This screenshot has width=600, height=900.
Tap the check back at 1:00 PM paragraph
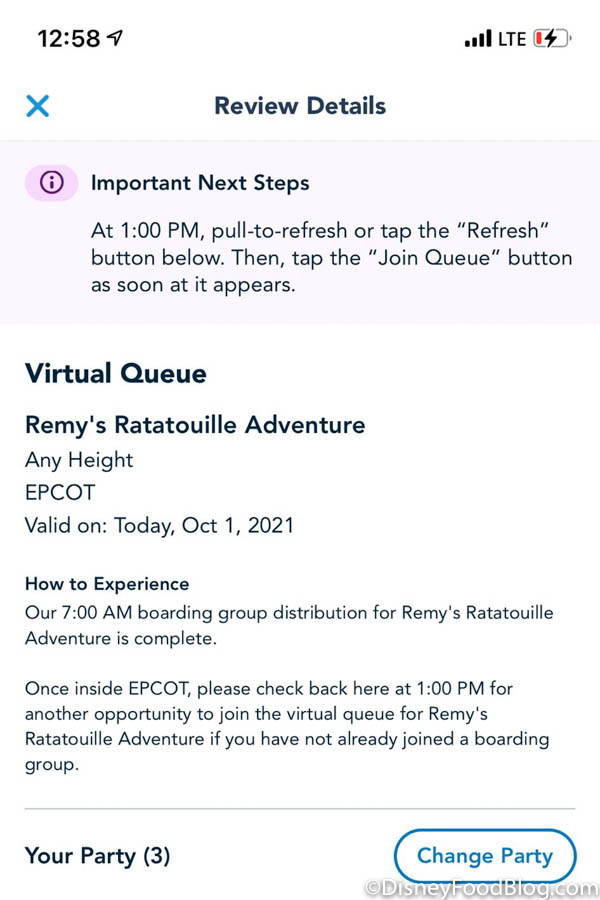tap(287, 727)
